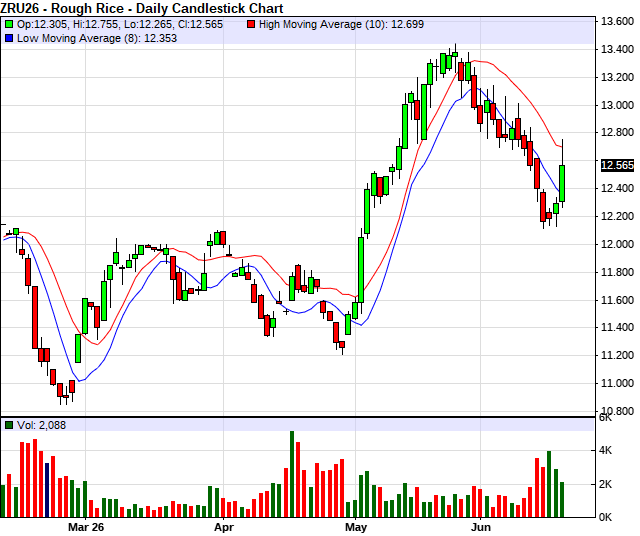Image resolution: width=640 pixels, height=536 pixels.
Task: Click the 12.200 price axis label
Action: click(x=617, y=216)
